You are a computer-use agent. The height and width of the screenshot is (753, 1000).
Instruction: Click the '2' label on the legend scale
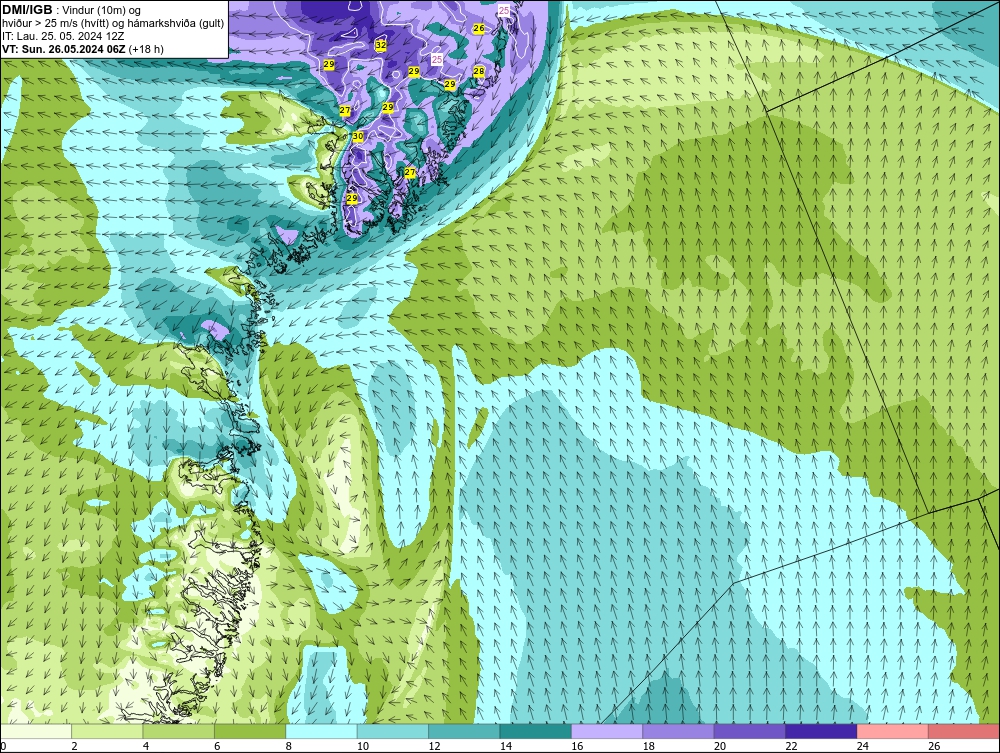[x=75, y=746]
